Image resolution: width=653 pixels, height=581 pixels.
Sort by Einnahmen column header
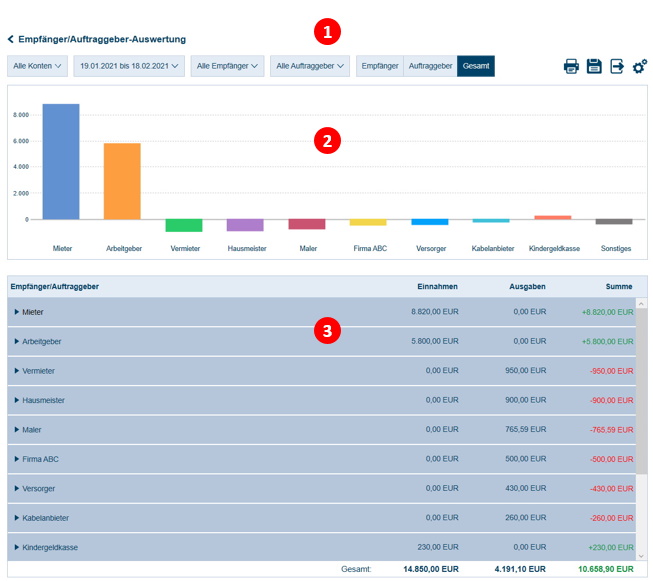click(437, 287)
